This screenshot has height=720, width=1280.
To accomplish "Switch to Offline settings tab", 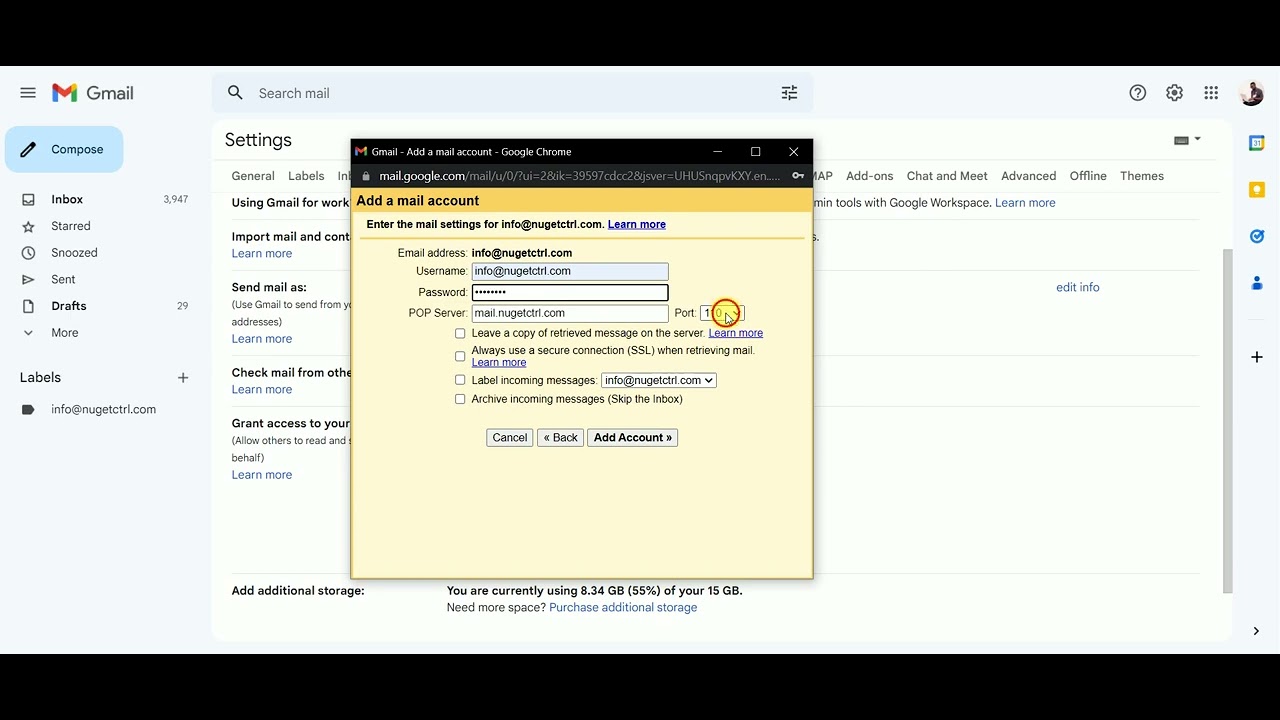I will (x=1088, y=176).
